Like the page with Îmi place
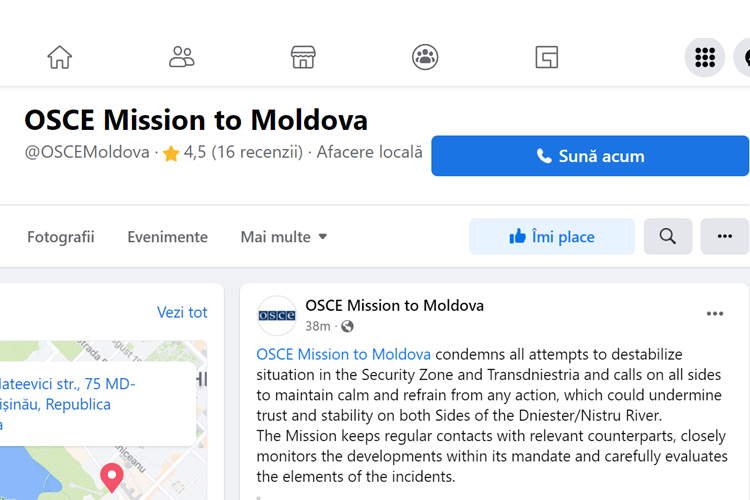The image size is (750, 500). 552,236
